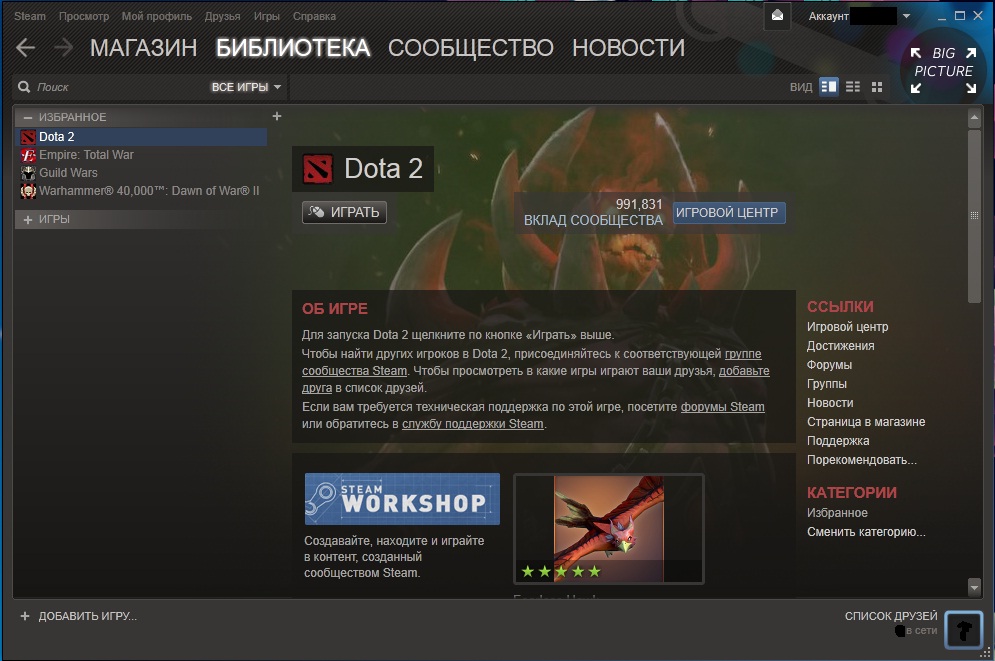The width and height of the screenshot is (995, 661).
Task: Select Empire: Total War
Action: pos(141,155)
